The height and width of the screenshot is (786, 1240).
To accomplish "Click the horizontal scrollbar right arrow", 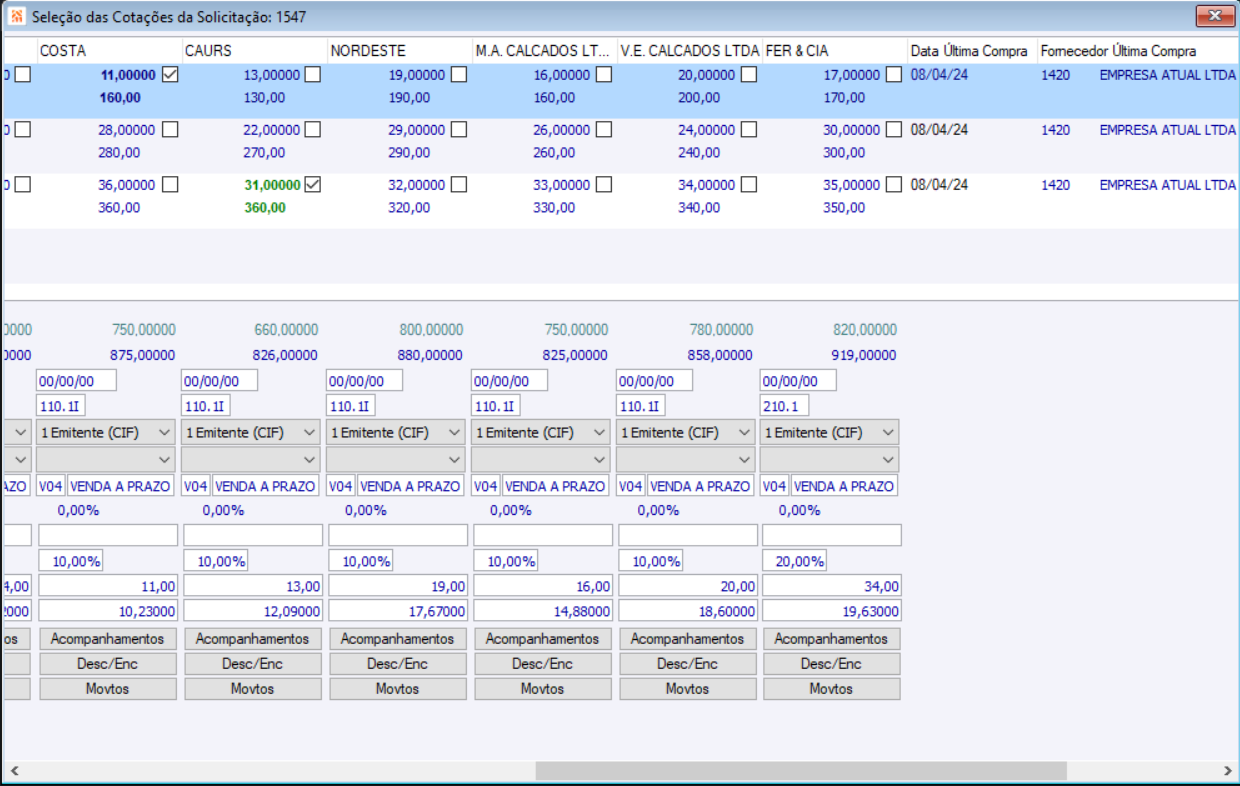I will 1227,771.
